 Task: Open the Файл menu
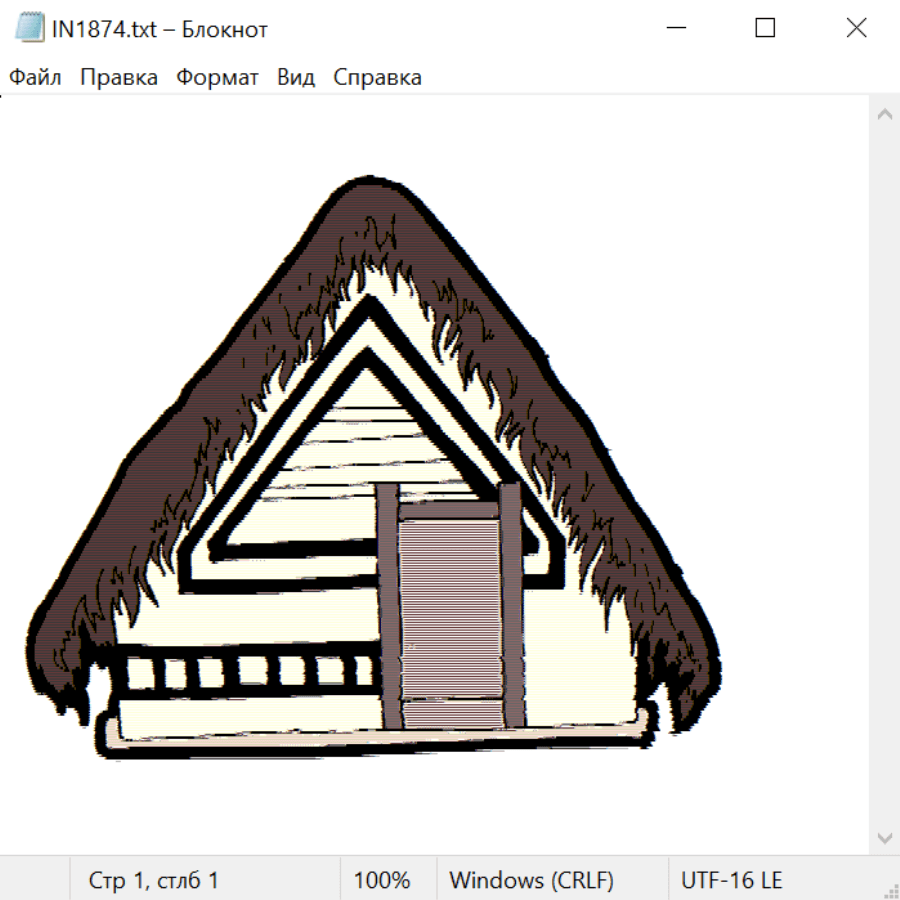[x=35, y=78]
